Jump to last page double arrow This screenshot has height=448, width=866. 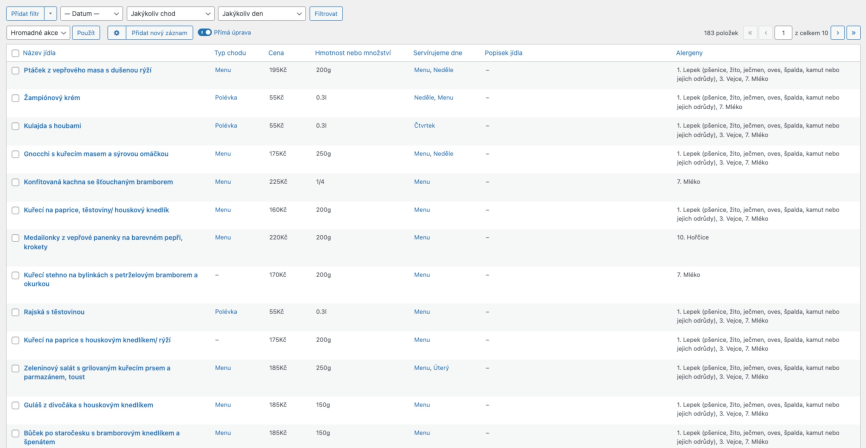click(853, 33)
